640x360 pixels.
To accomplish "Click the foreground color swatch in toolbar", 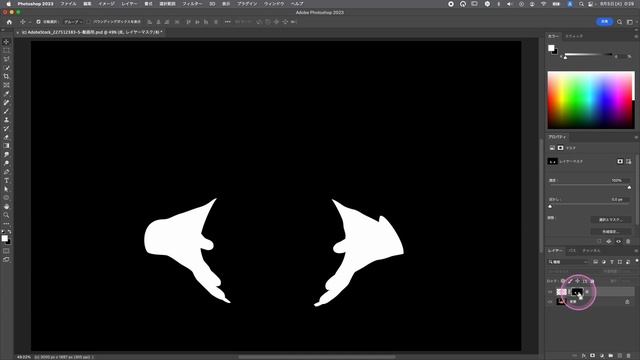I will pos(4,238).
